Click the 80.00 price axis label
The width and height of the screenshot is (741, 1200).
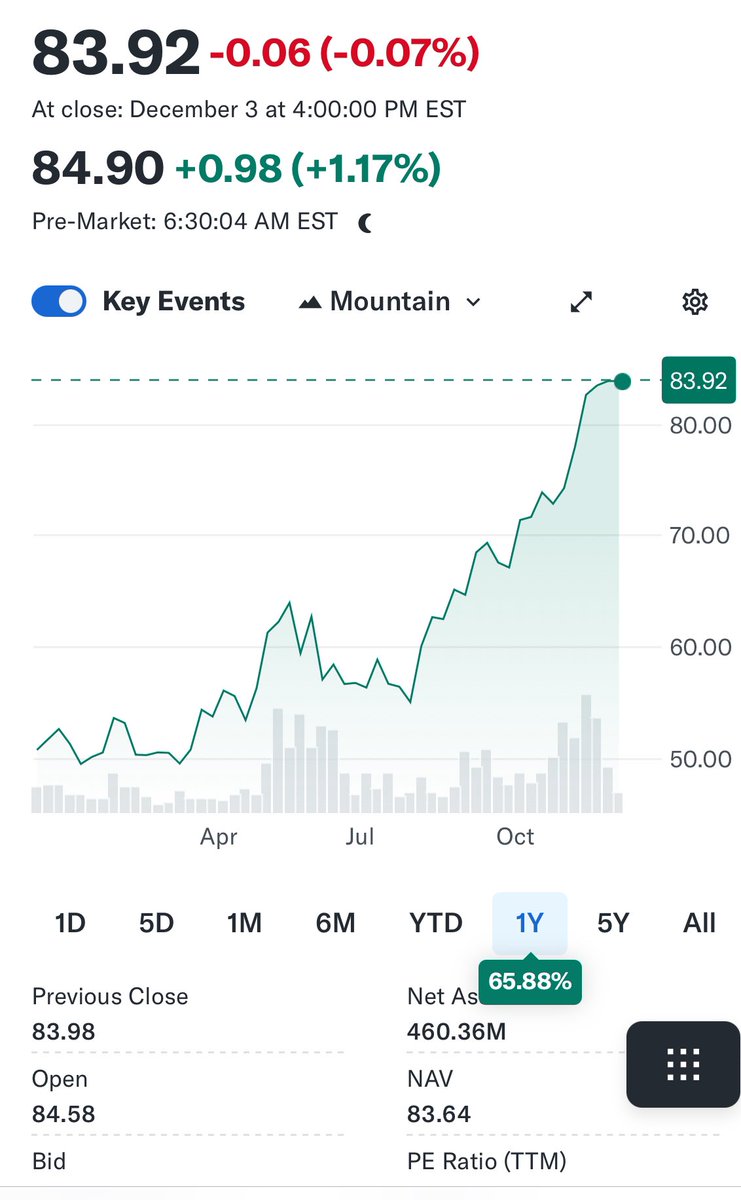(x=699, y=425)
